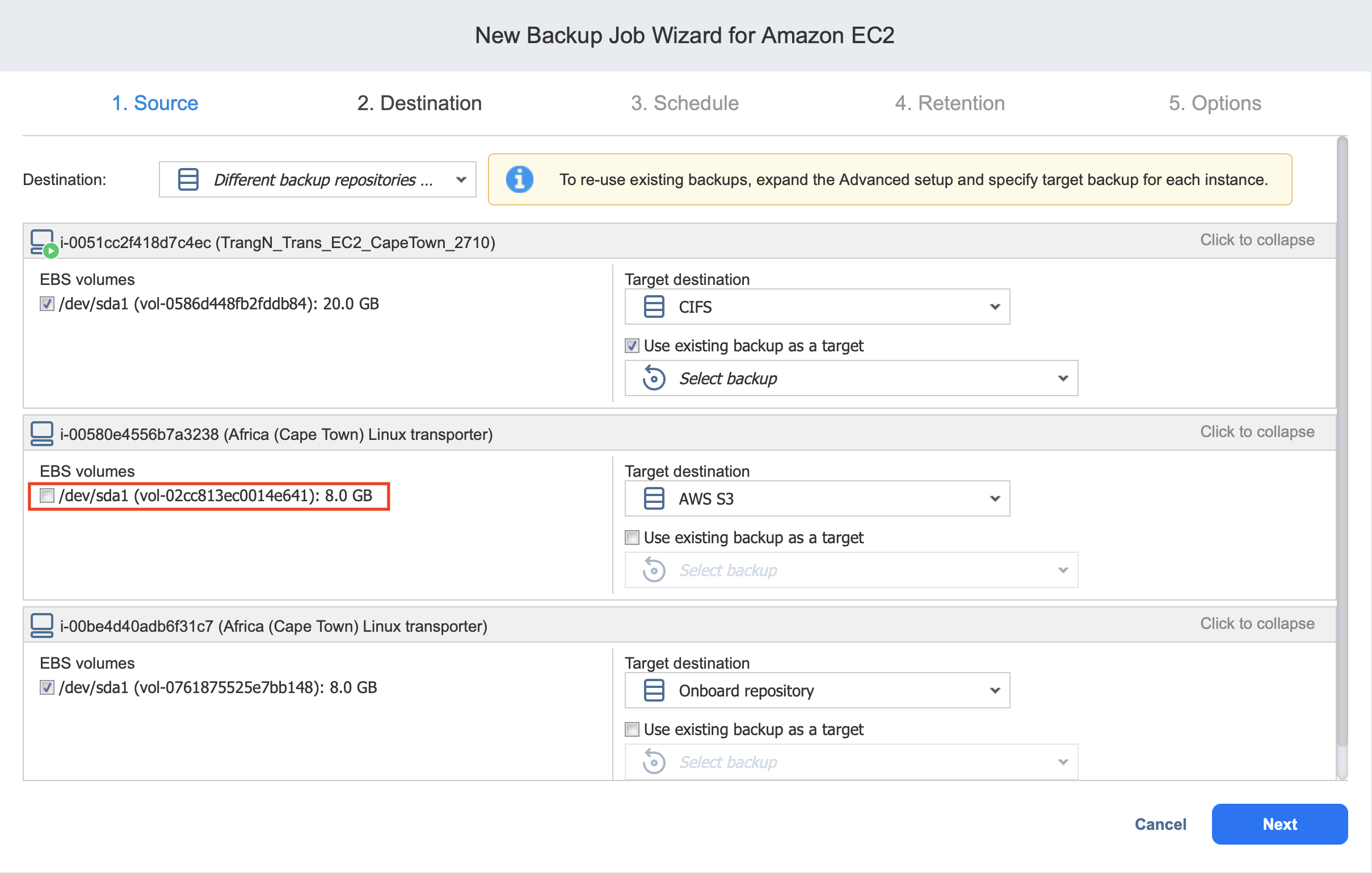1372x873 pixels.
Task: Click the repository icon beside AWS S3
Action: click(654, 498)
